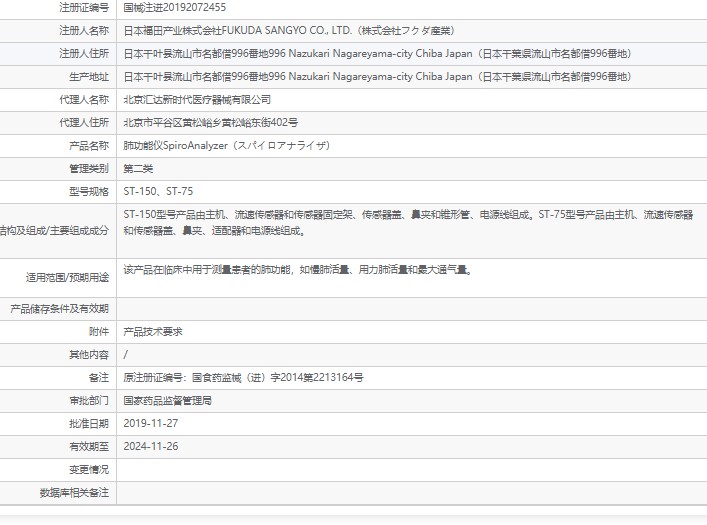Select the production address value beside 生产地址
The width and height of the screenshot is (707, 525).
(377, 77)
